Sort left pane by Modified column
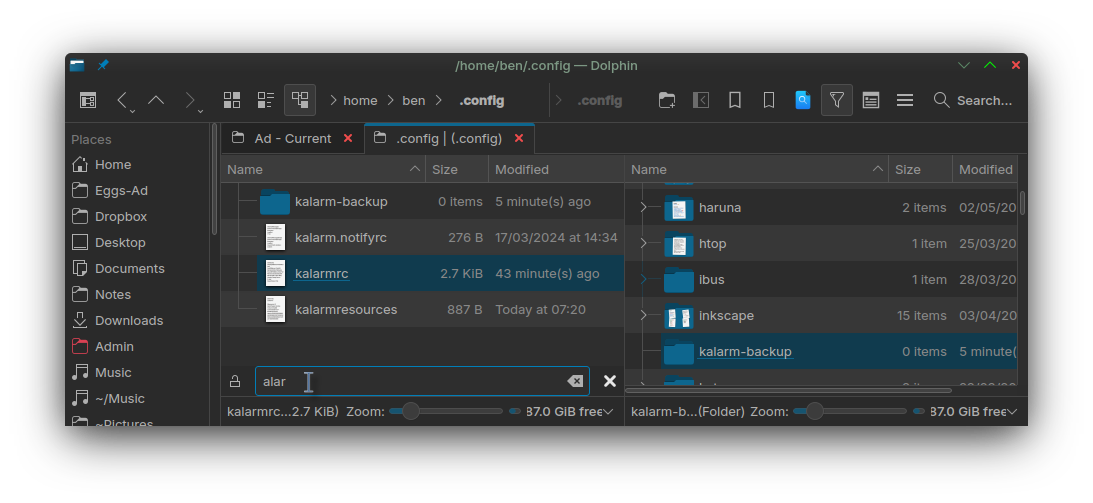The width and height of the screenshot is (1093, 503). click(x=556, y=169)
